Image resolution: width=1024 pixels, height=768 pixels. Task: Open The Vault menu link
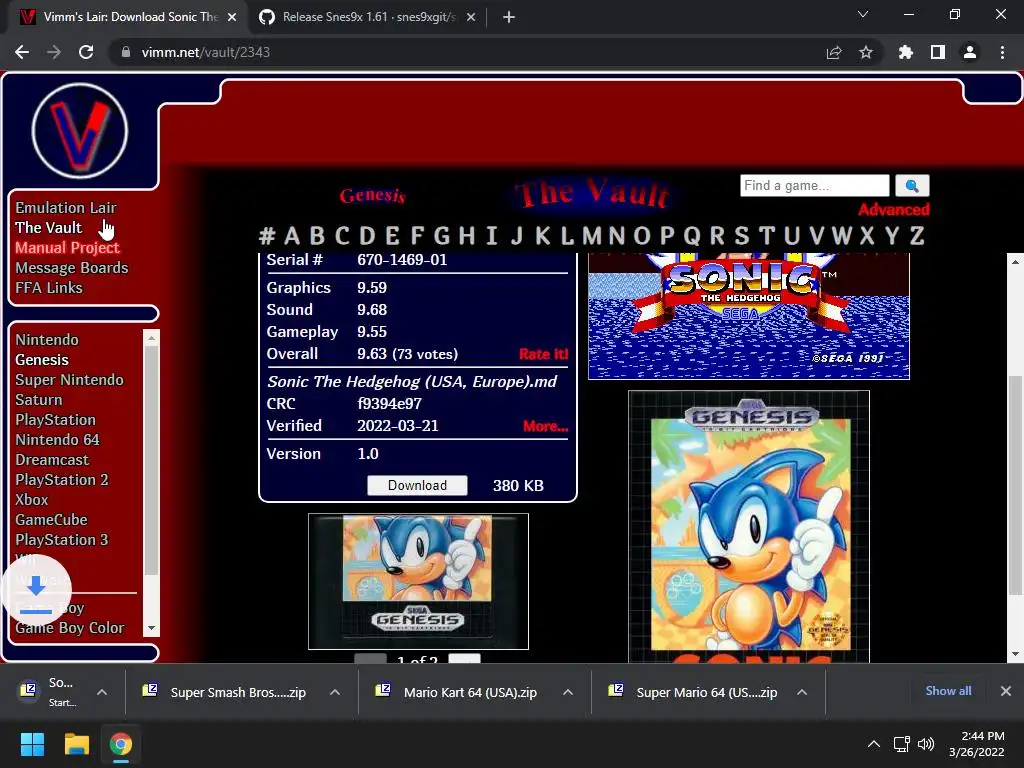(49, 228)
